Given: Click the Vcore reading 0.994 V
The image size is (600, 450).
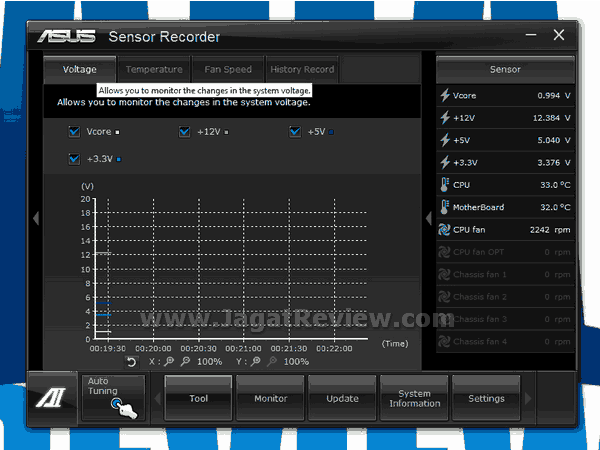Looking at the screenshot, I should (x=554, y=95).
